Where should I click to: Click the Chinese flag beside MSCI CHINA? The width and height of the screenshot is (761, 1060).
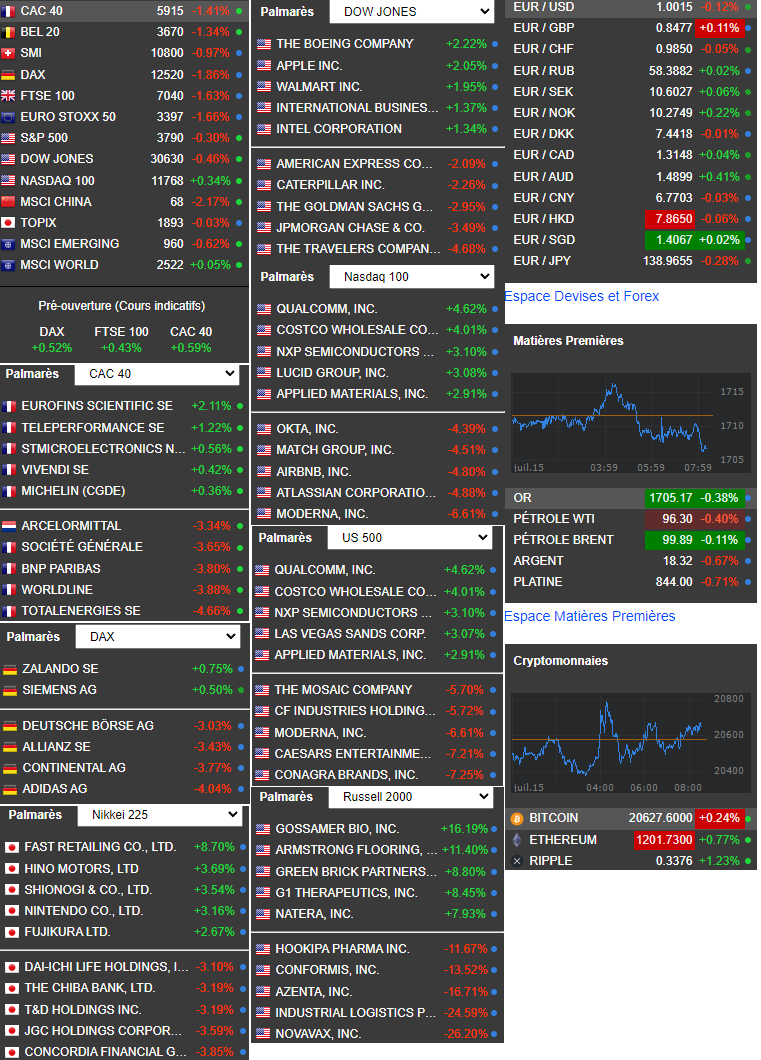(x=8, y=201)
